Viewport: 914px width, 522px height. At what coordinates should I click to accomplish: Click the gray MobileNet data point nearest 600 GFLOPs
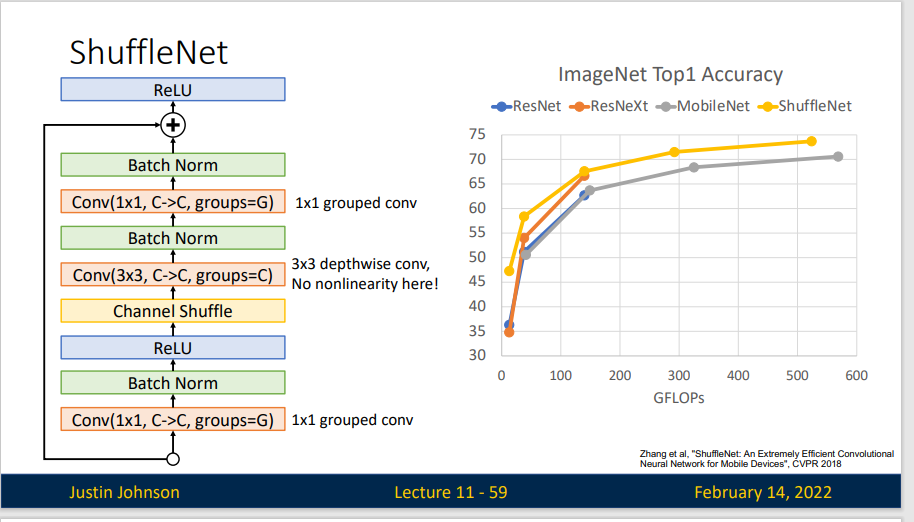coord(838,157)
